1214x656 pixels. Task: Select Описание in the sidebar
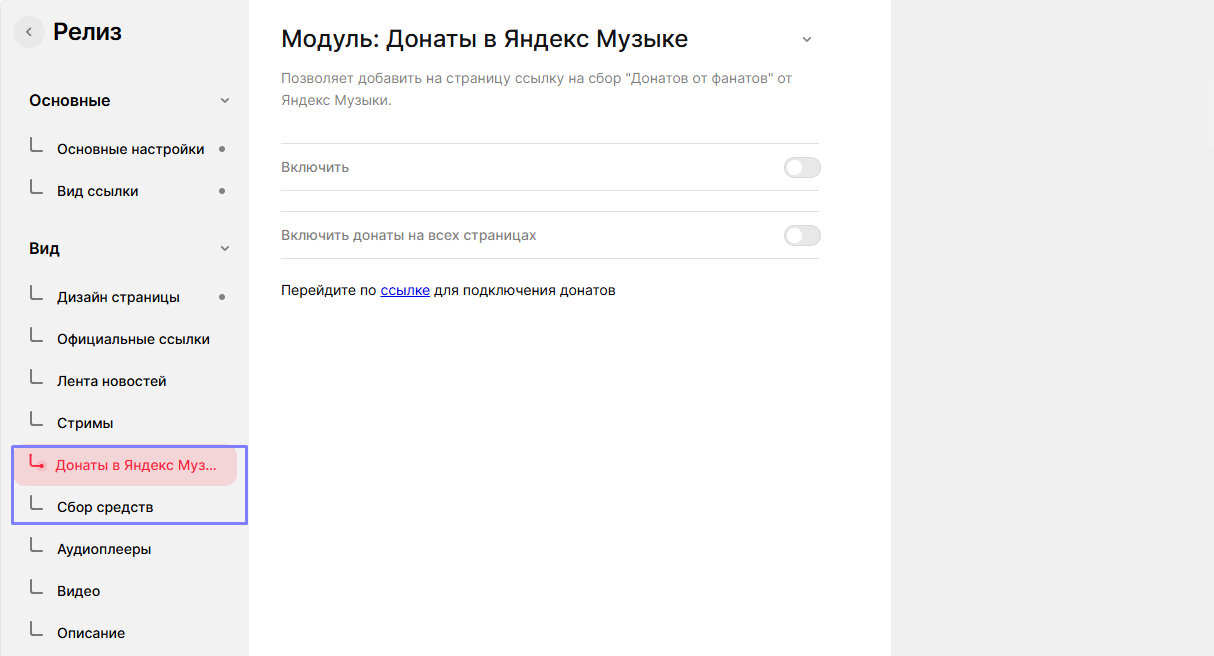[91, 634]
